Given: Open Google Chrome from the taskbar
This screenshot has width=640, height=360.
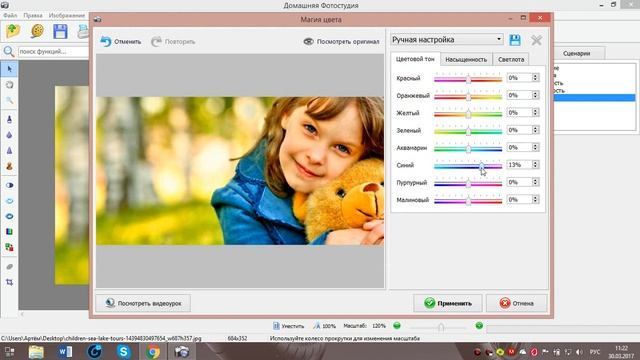Looking at the screenshot, I should tap(153, 351).
